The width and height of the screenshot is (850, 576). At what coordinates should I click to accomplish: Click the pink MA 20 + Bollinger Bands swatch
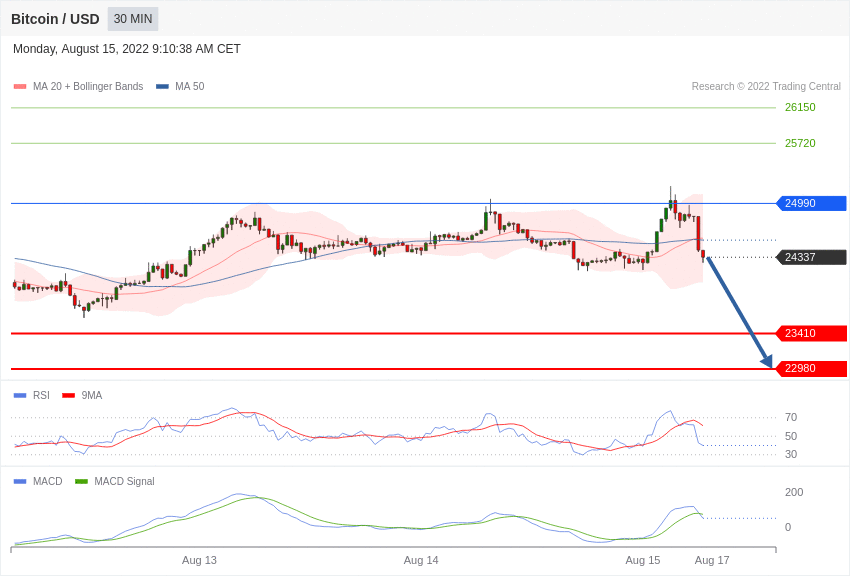tap(20, 86)
